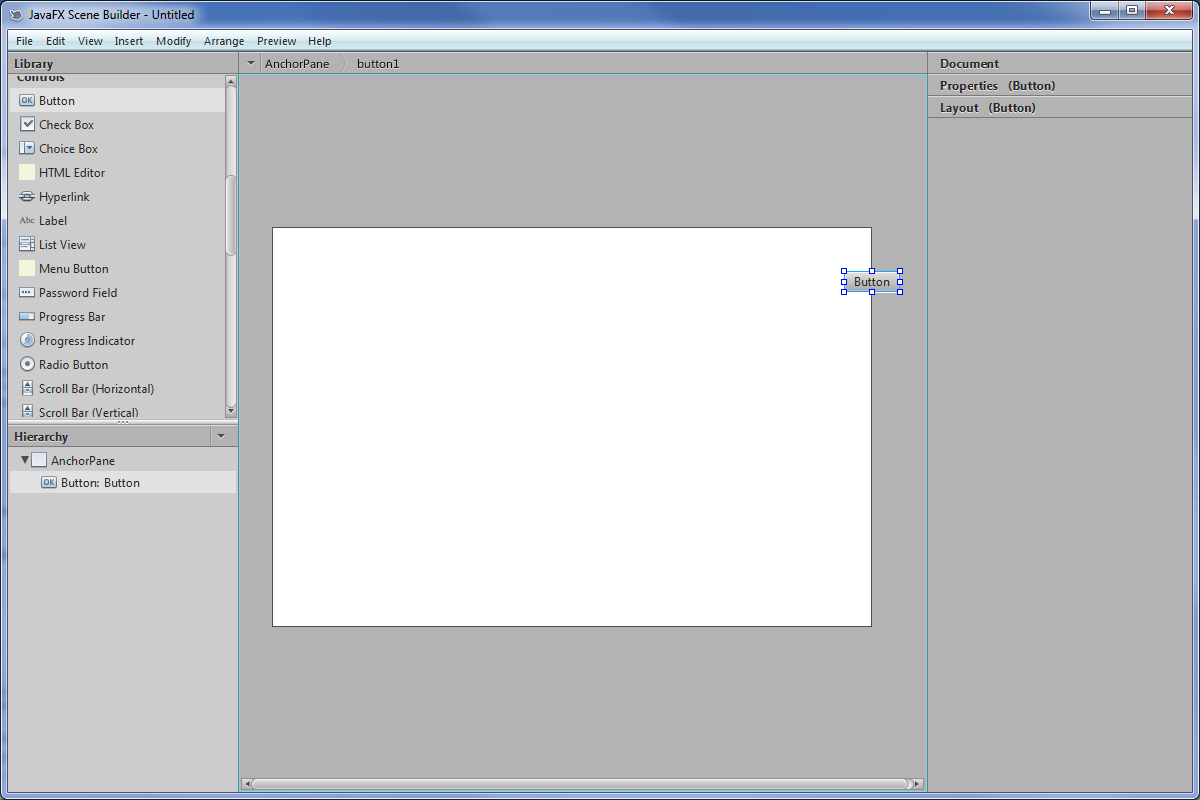Click the Button on the canvas

(x=871, y=282)
